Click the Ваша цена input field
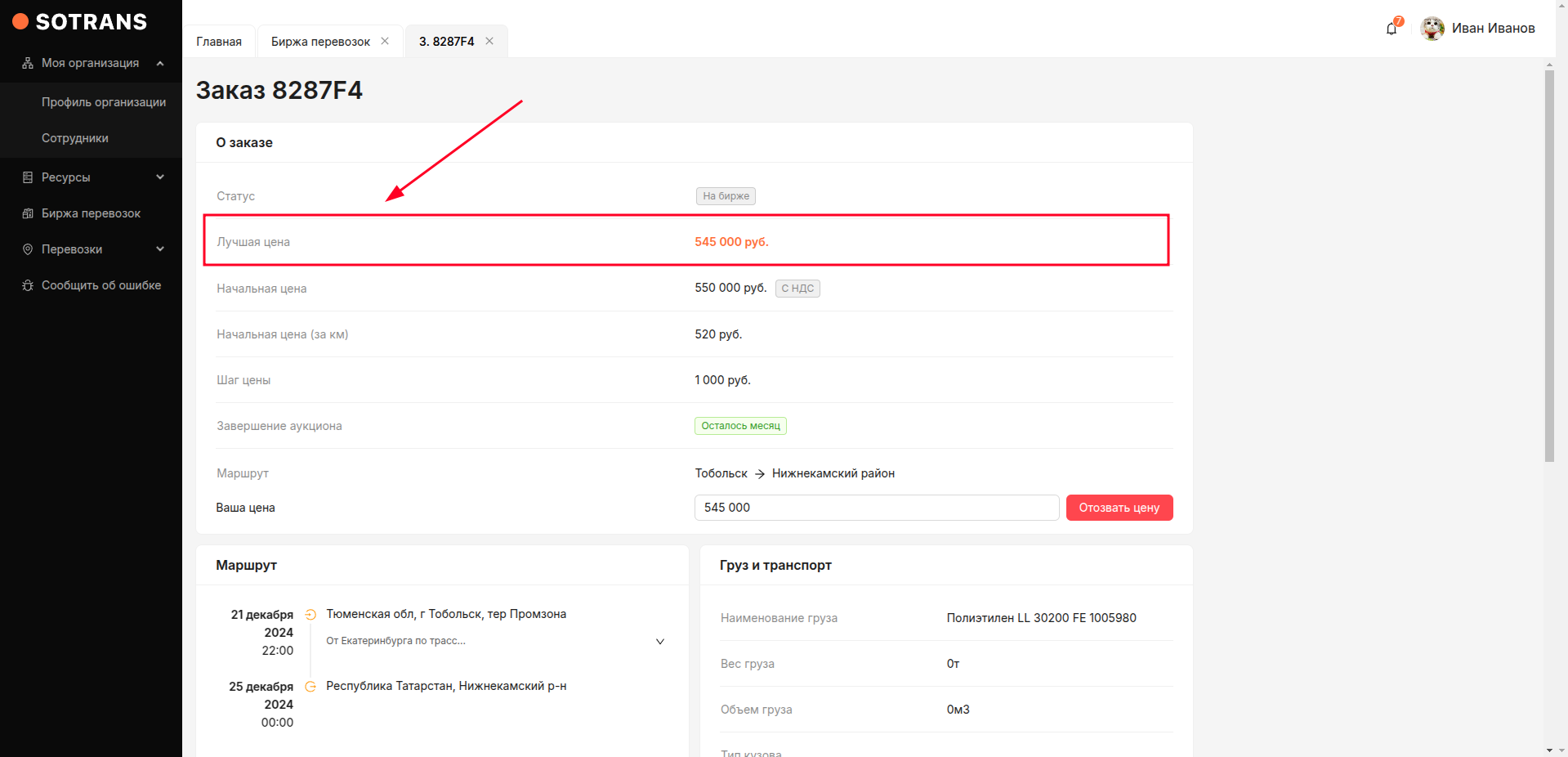The image size is (1568, 757). click(x=876, y=508)
